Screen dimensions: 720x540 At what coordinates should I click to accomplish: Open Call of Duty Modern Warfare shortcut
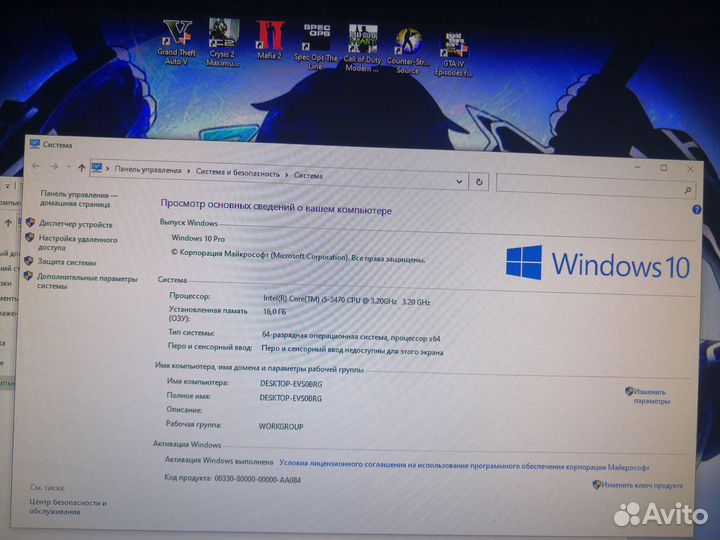[x=362, y=42]
